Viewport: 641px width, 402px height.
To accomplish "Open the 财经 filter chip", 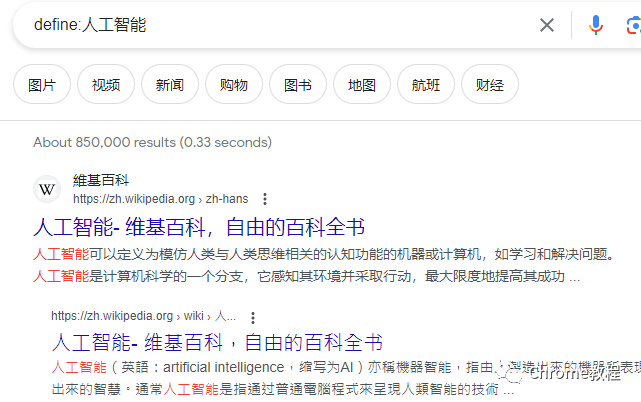I will click(x=490, y=85).
